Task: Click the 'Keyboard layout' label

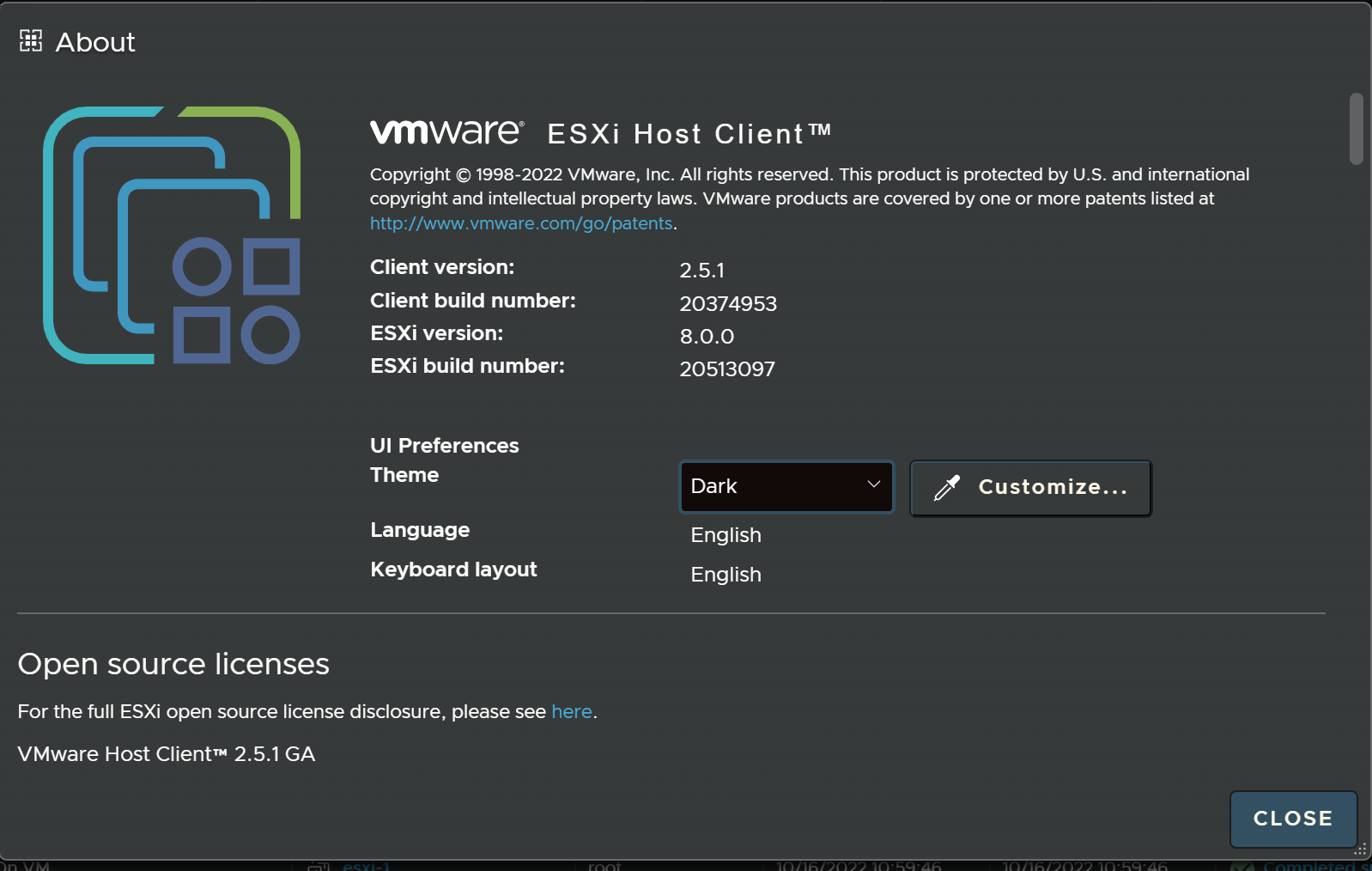Action: 453,569
